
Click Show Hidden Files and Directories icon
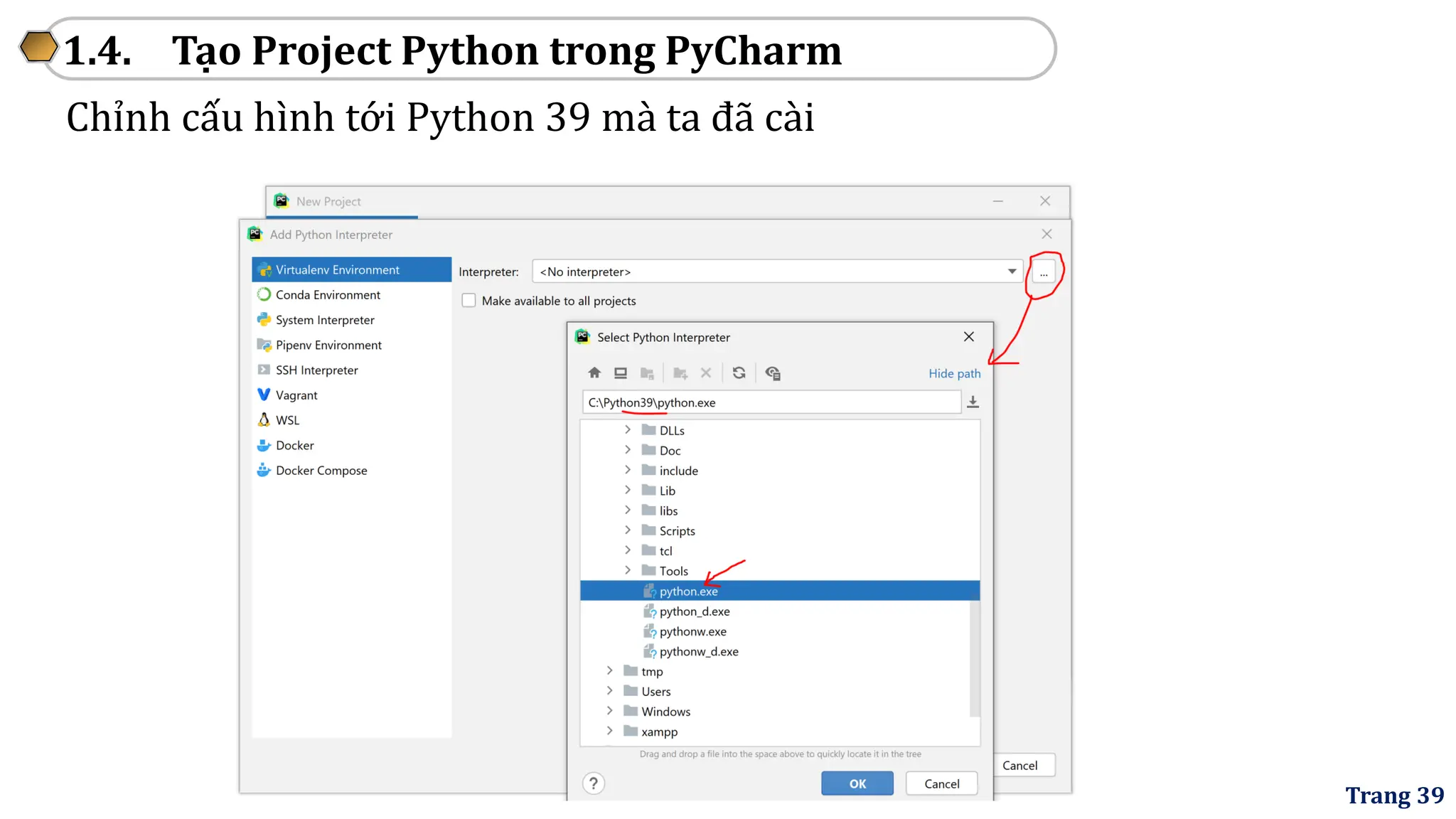click(773, 373)
